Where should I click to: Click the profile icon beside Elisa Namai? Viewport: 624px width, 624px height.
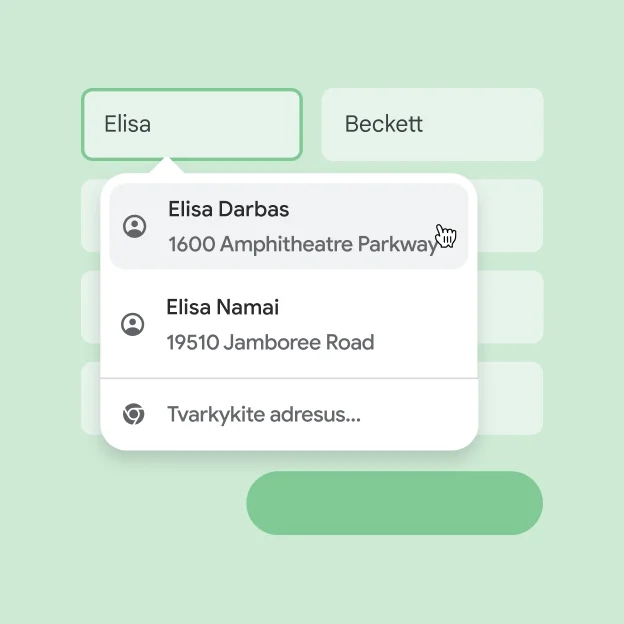tap(132, 324)
